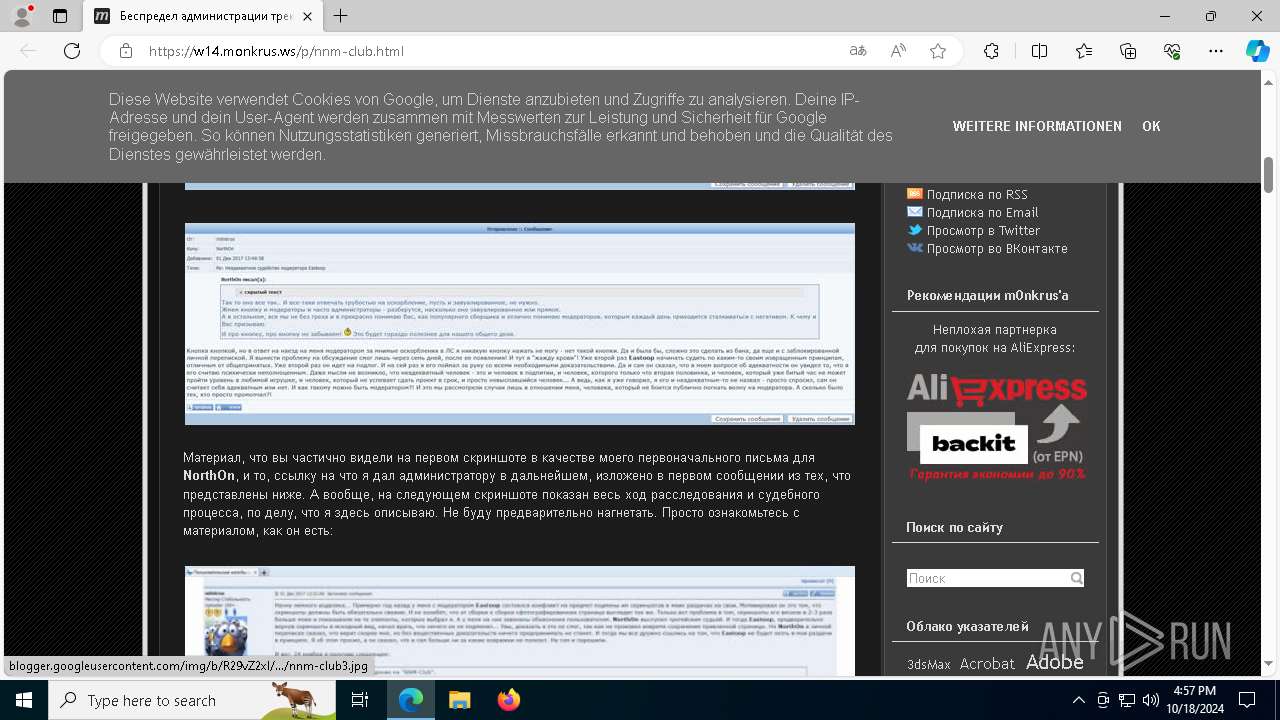Click the RSS feed icon
Viewport: 1280px width, 720px height.
click(914, 194)
